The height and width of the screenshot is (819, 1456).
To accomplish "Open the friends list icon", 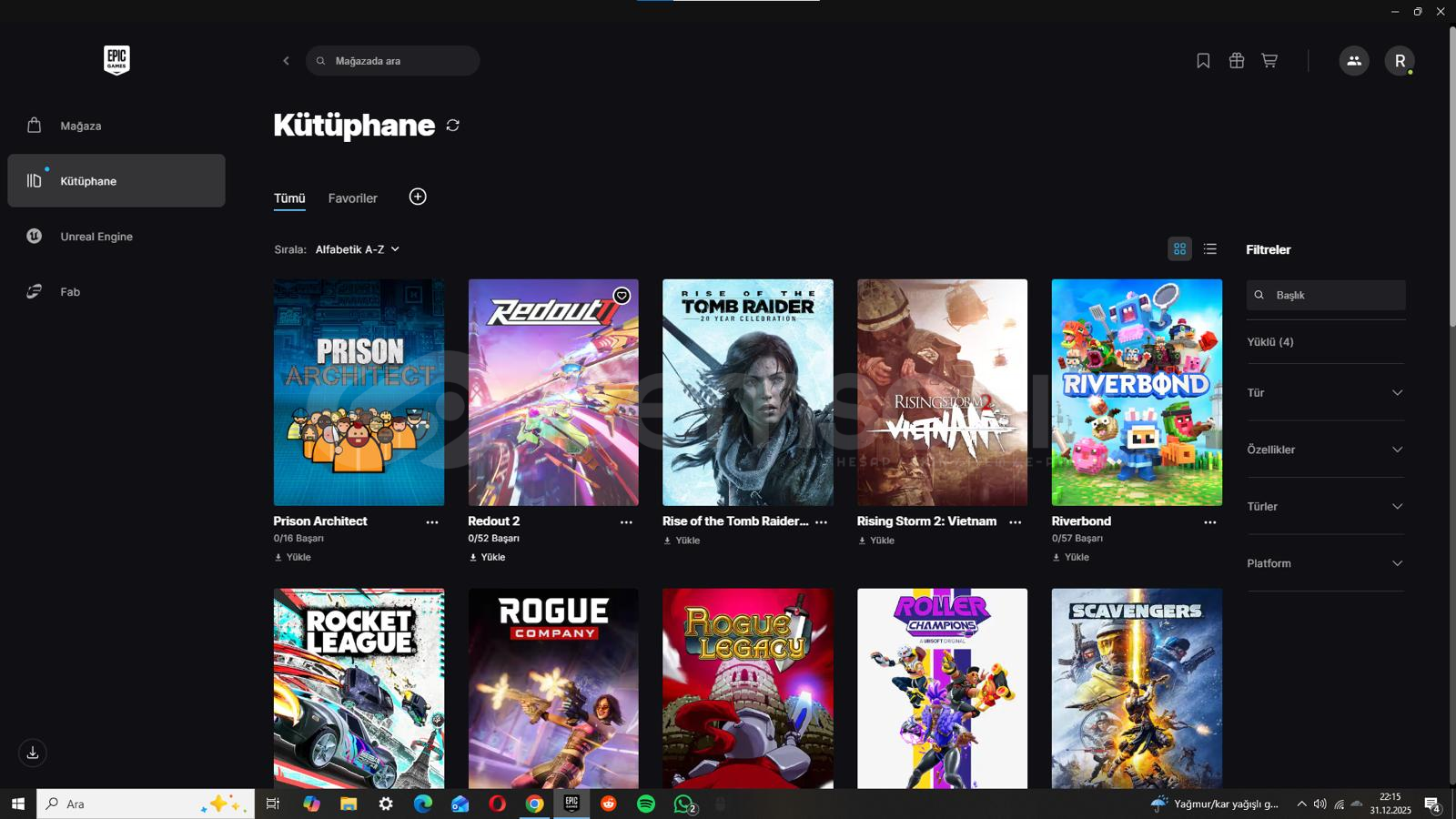I will pyautogui.click(x=1354, y=61).
